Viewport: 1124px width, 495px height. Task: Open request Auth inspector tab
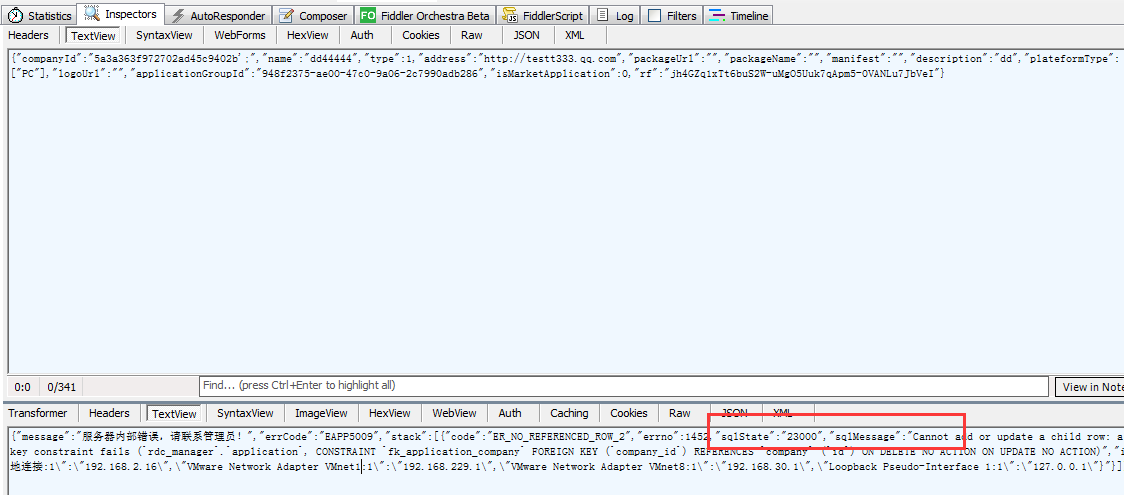362,35
